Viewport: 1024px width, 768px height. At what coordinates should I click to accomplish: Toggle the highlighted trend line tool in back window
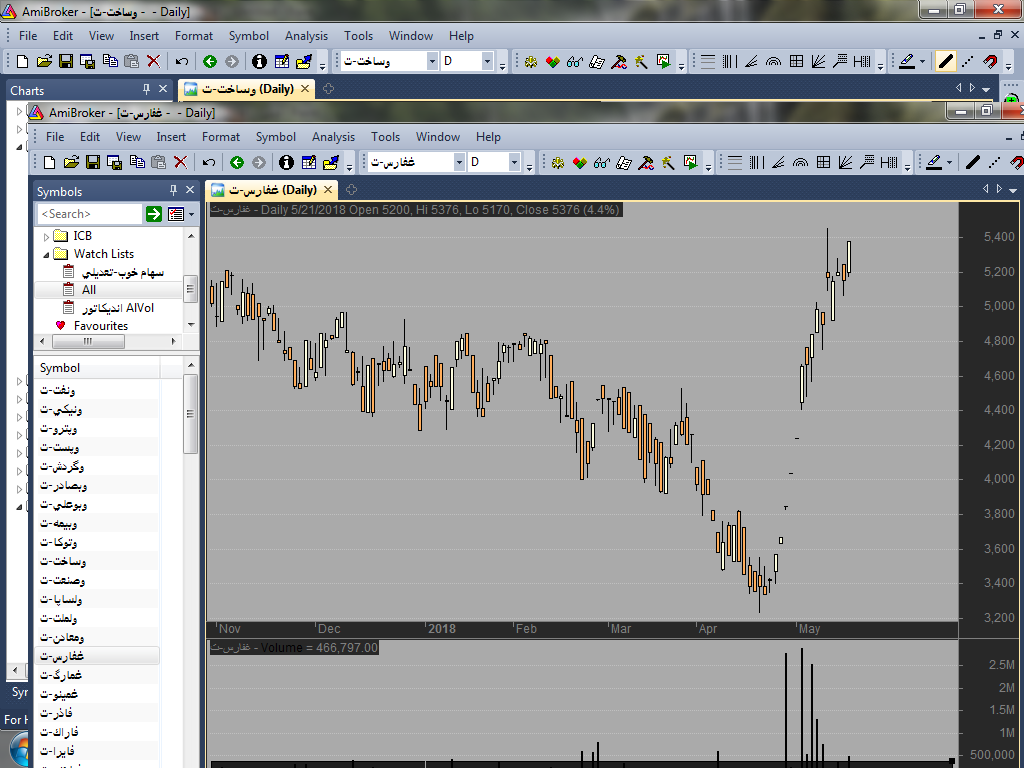945,61
